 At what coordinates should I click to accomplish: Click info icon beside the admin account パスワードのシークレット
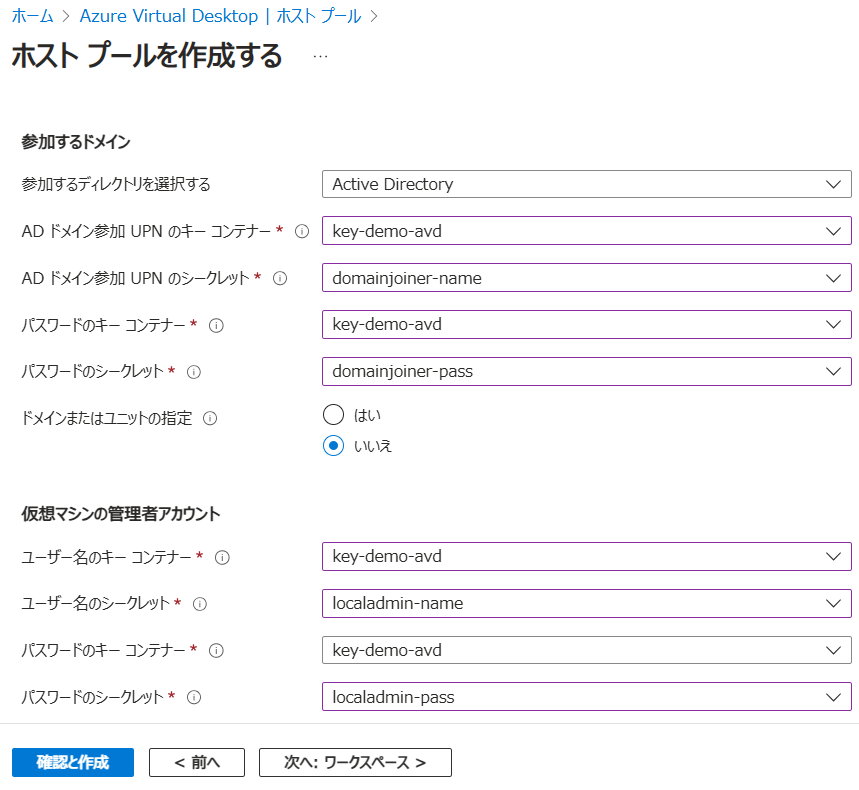click(194, 697)
